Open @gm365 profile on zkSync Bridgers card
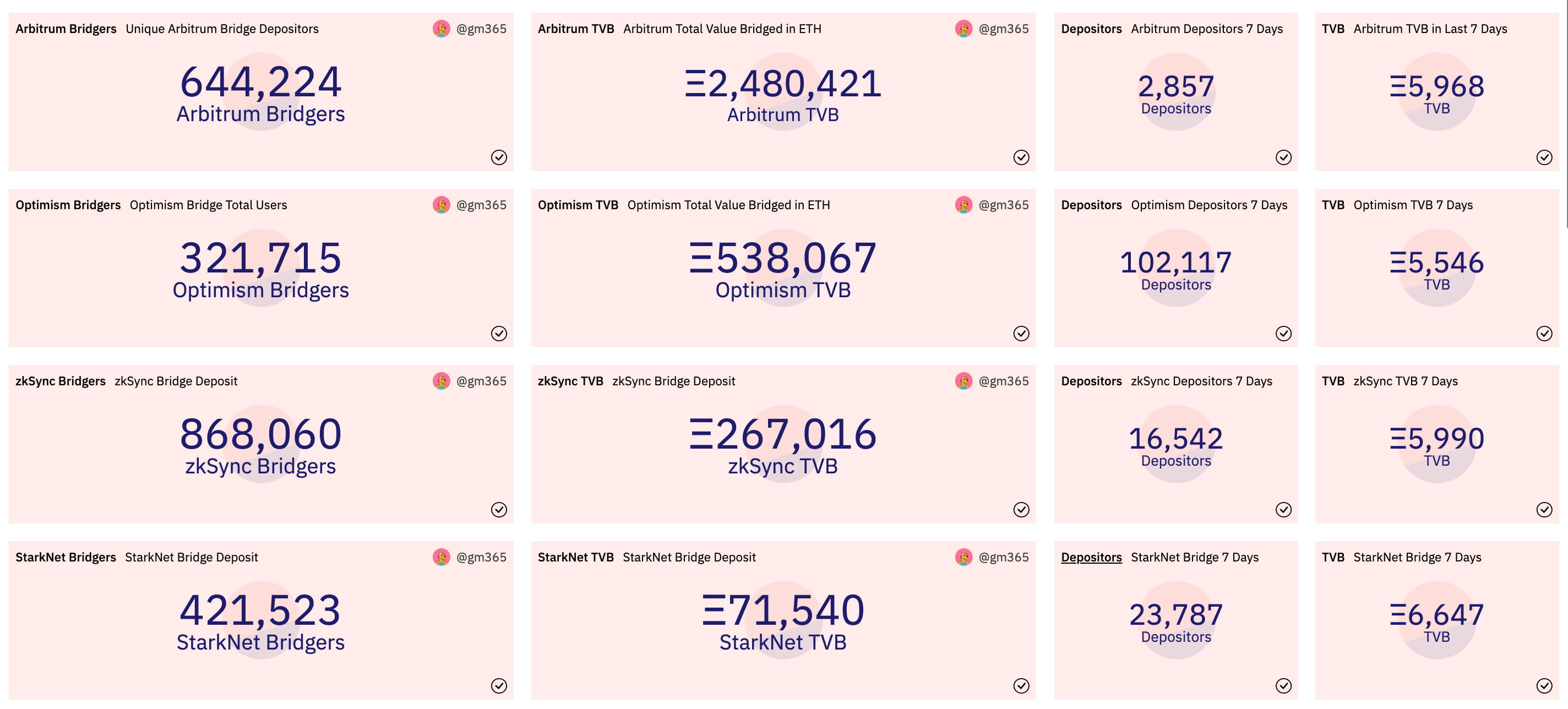Image resolution: width=1568 pixels, height=709 pixels. [481, 381]
